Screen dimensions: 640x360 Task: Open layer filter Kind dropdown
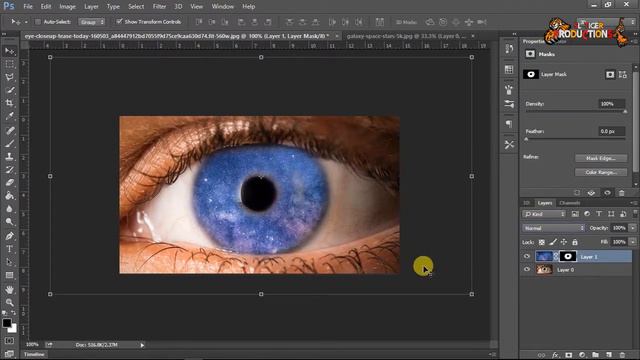pyautogui.click(x=544, y=214)
